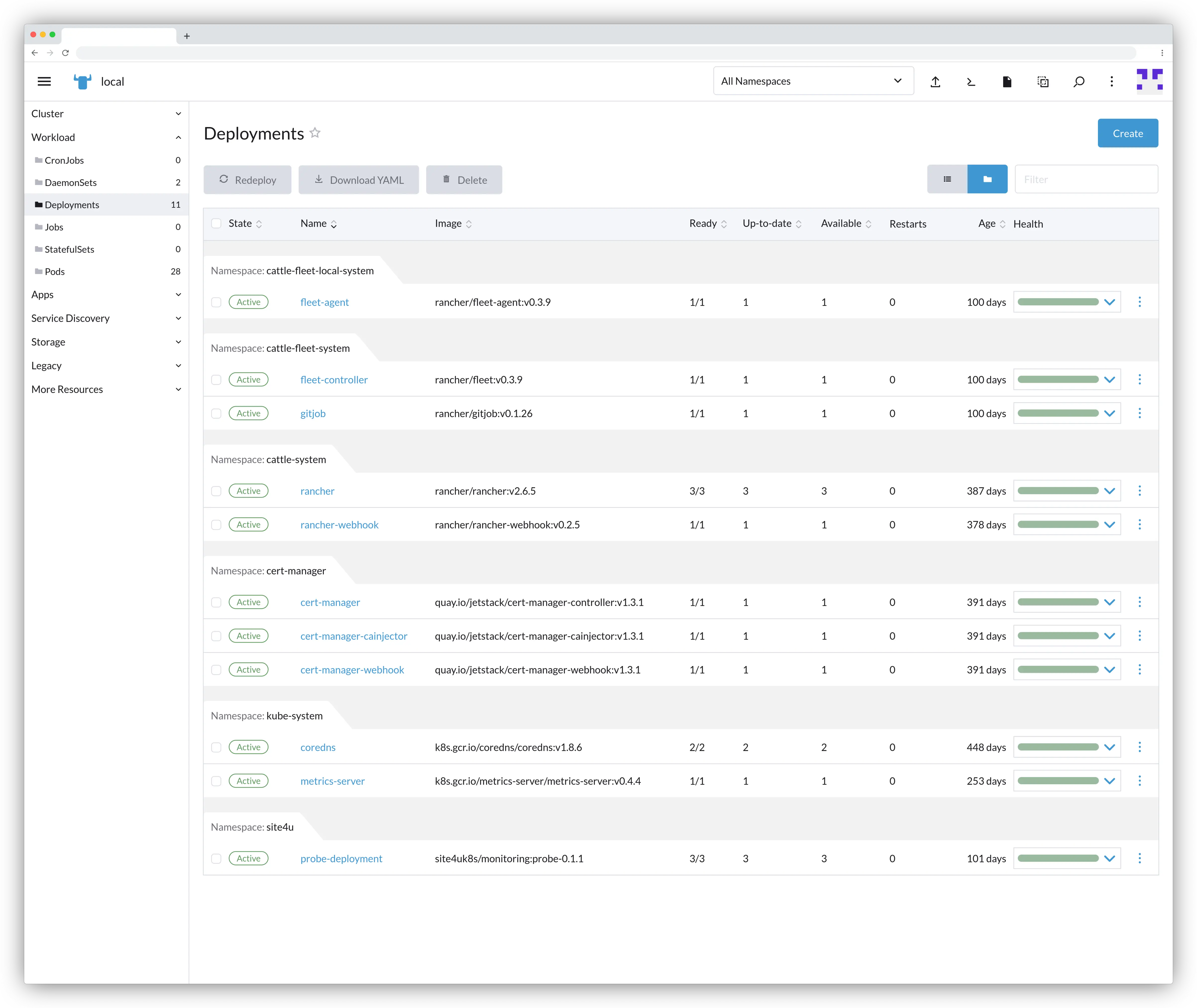Open the hamburger navigation menu
1197x1008 pixels.
(x=44, y=81)
